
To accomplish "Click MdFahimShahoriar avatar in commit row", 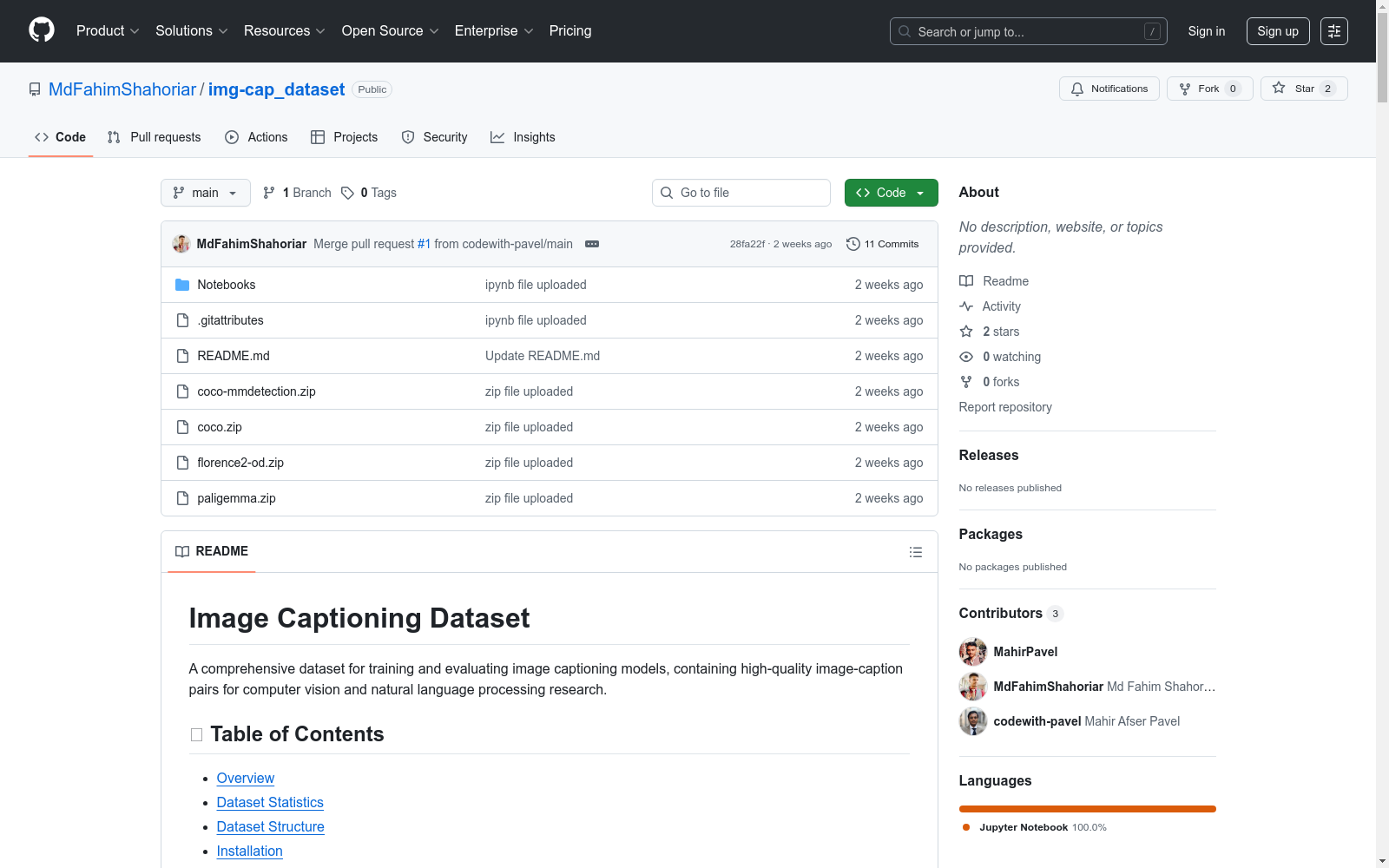I will (x=181, y=244).
